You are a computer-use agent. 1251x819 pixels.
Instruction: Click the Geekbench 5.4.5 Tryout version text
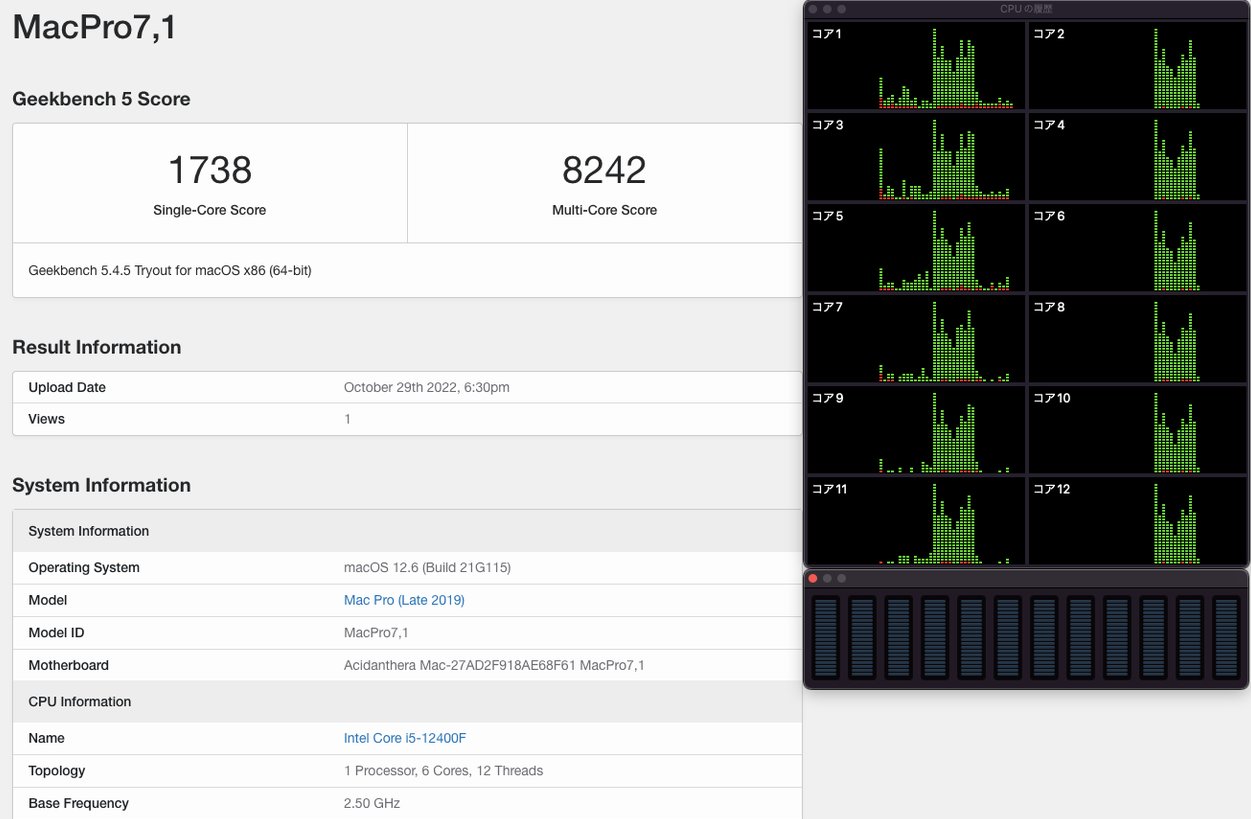tap(170, 270)
